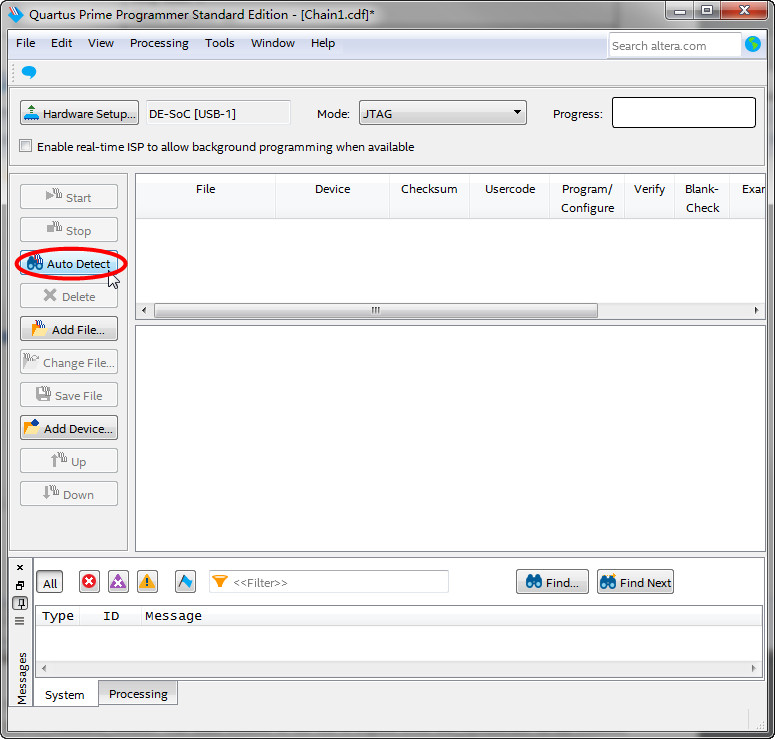Toggle warning messages filter icon
Viewport: 775px width, 739px height.
click(147, 581)
